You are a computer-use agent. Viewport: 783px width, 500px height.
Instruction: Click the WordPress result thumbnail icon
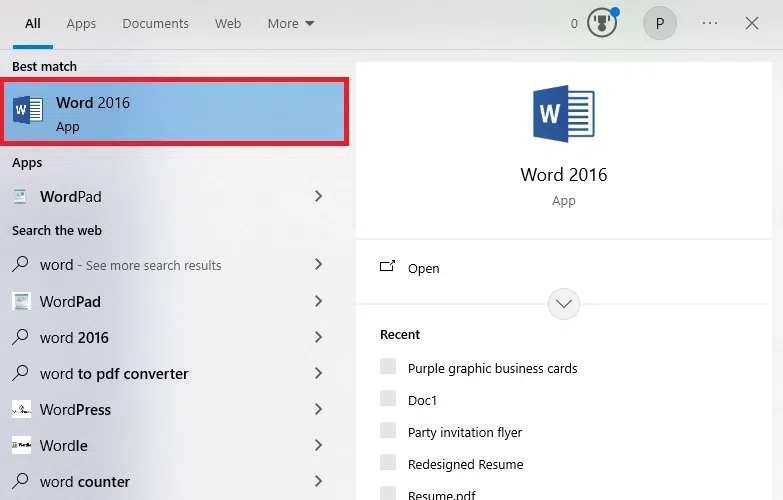pyautogui.click(x=21, y=409)
